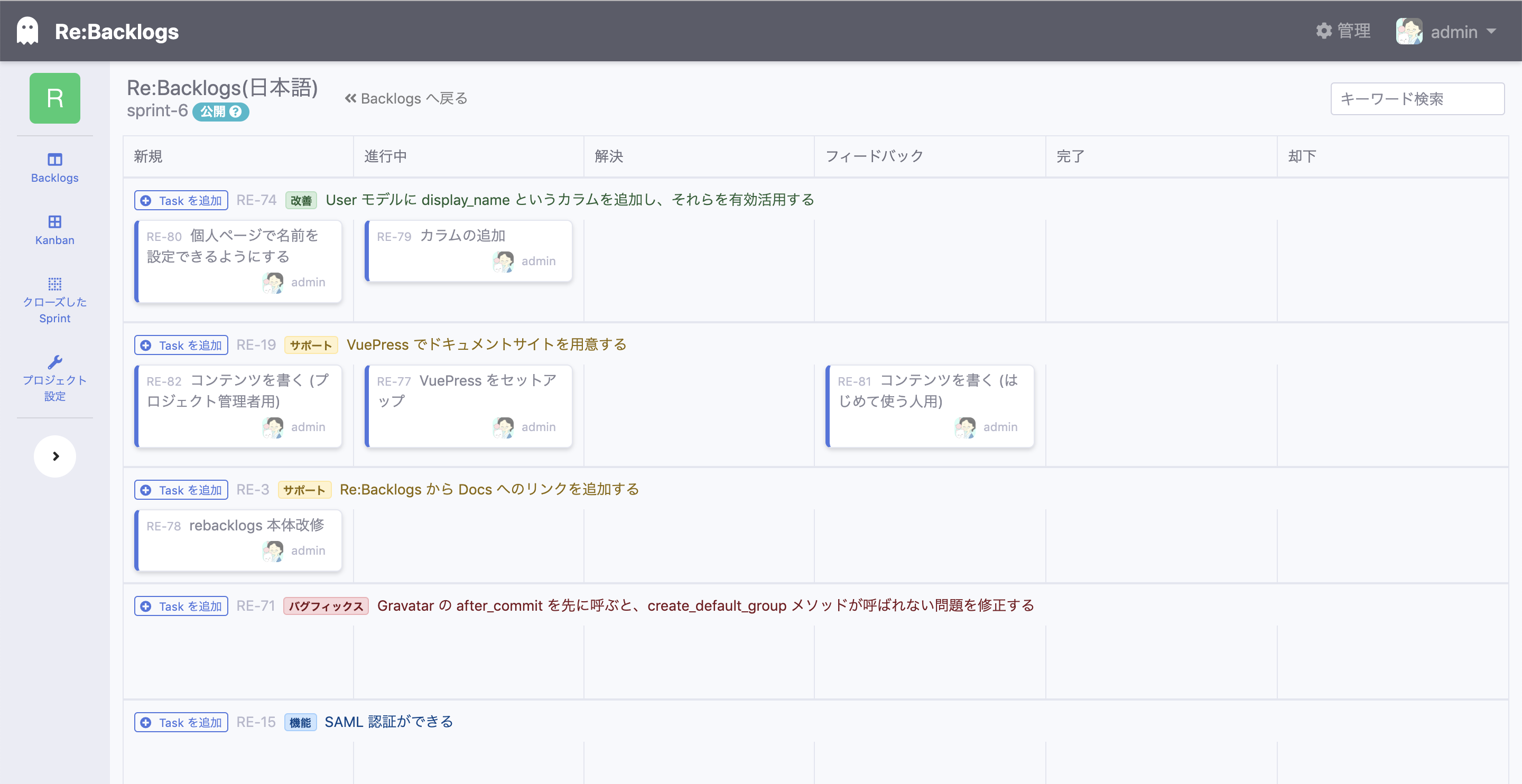The image size is (1522, 784).
Task: Open the Kanban view in sidebar
Action: (54, 230)
